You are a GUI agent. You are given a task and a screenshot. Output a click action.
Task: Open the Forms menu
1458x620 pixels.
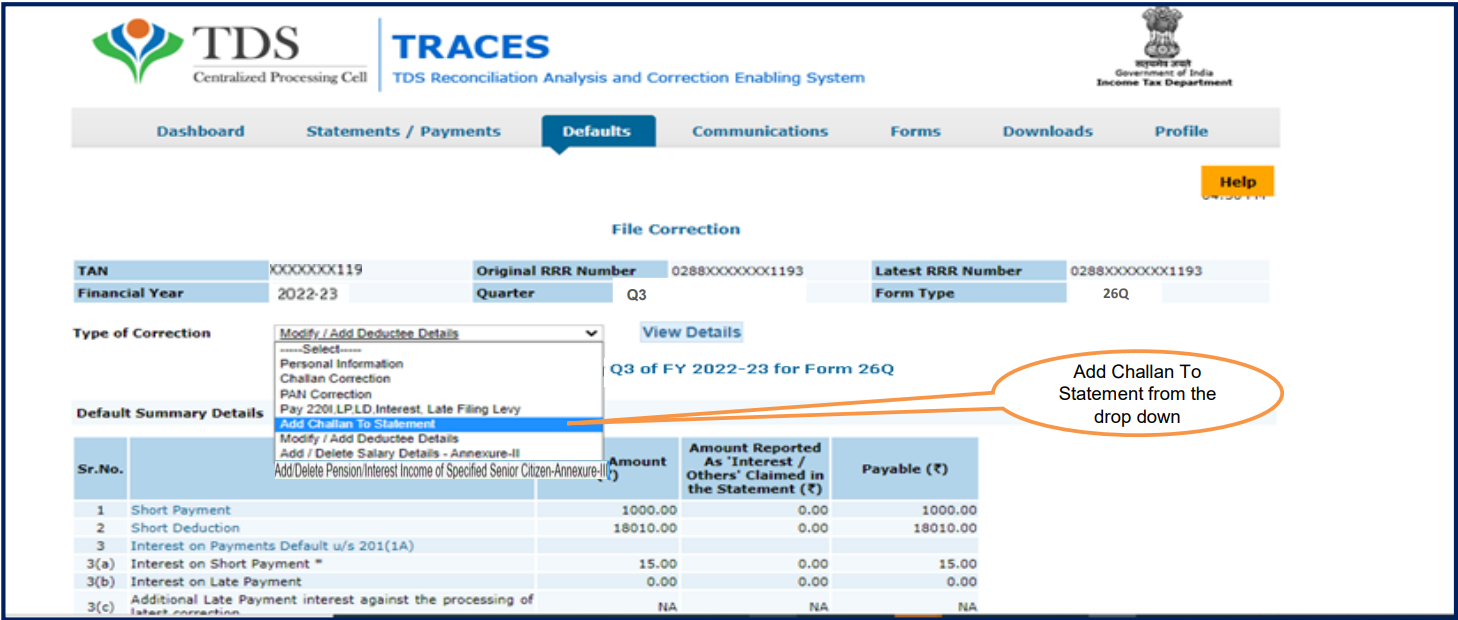tap(916, 131)
